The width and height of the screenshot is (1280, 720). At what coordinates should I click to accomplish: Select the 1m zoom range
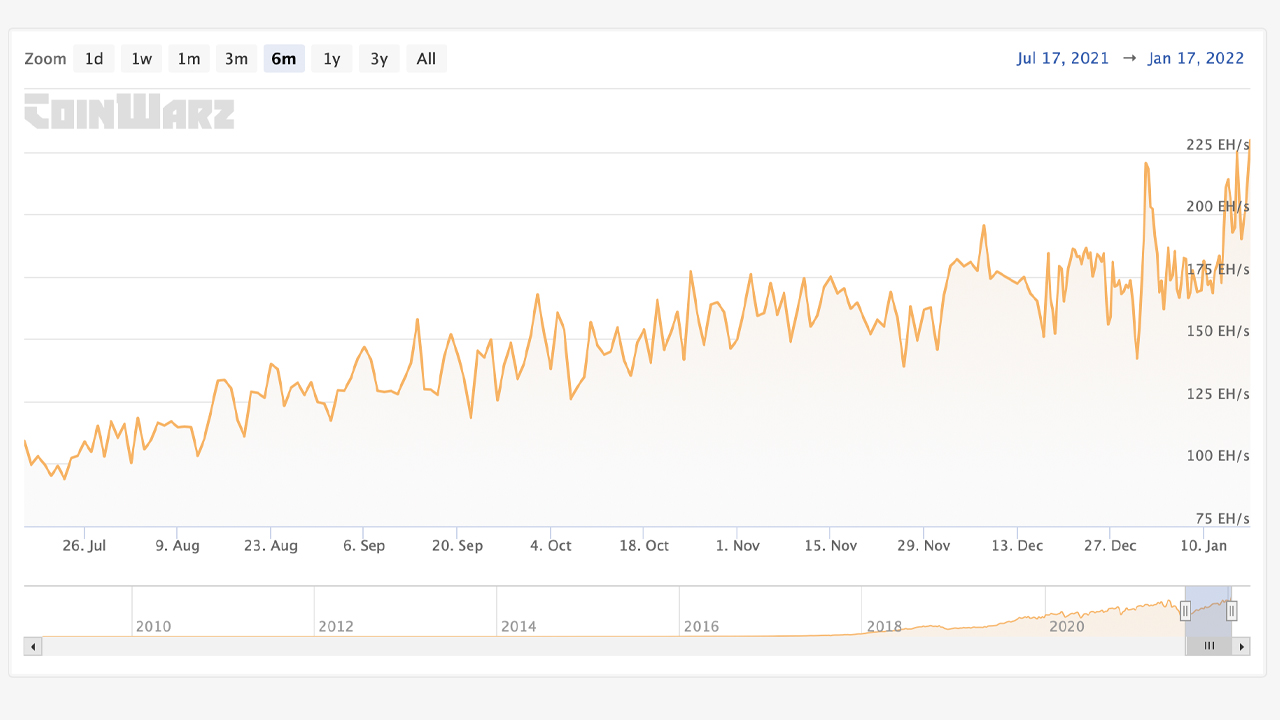click(x=189, y=59)
